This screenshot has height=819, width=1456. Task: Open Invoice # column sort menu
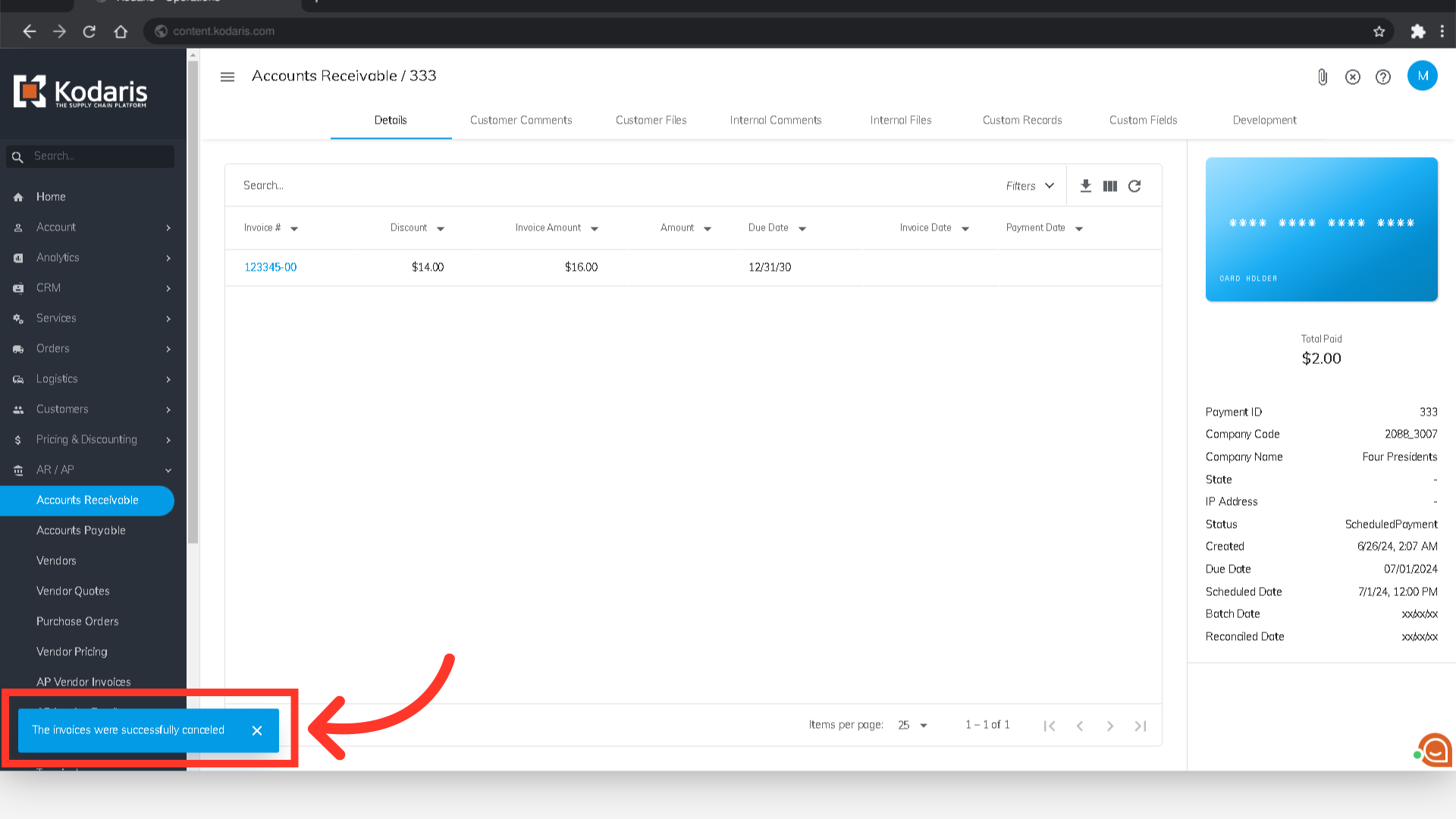(x=294, y=228)
